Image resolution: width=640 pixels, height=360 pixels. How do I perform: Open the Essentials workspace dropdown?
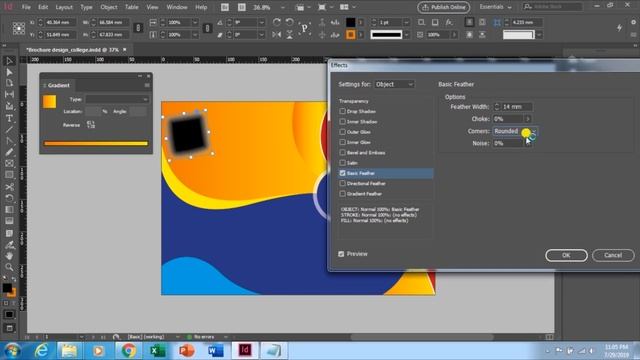point(495,7)
